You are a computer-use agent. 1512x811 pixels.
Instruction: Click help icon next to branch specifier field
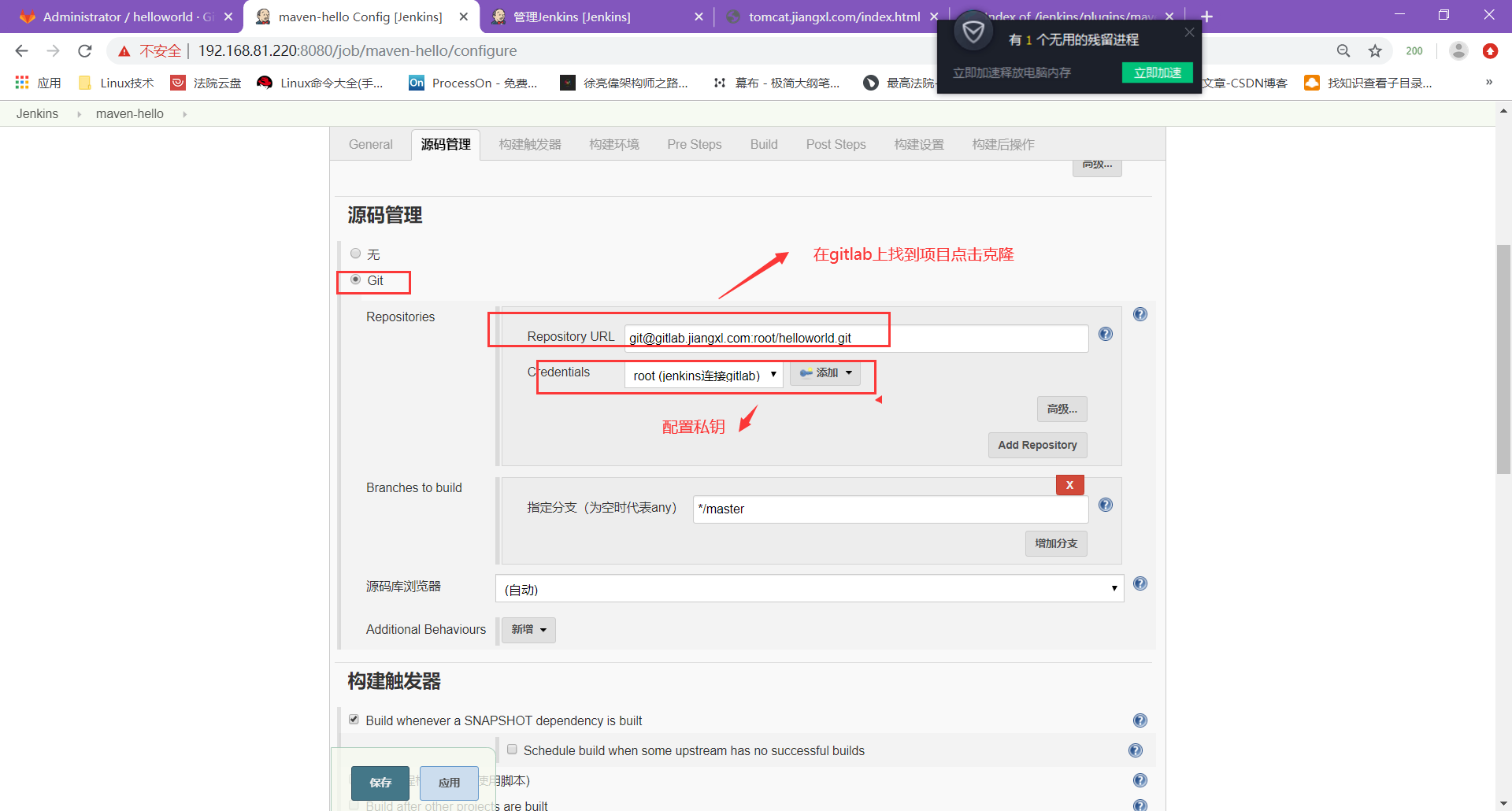(x=1106, y=505)
